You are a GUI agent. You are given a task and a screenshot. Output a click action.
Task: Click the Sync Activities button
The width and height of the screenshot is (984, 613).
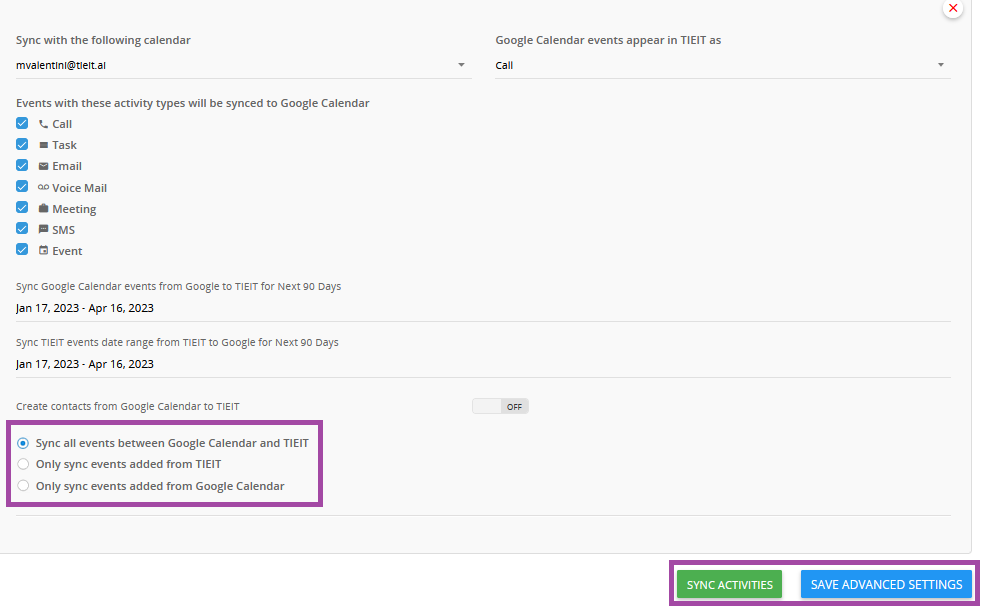pyautogui.click(x=729, y=585)
